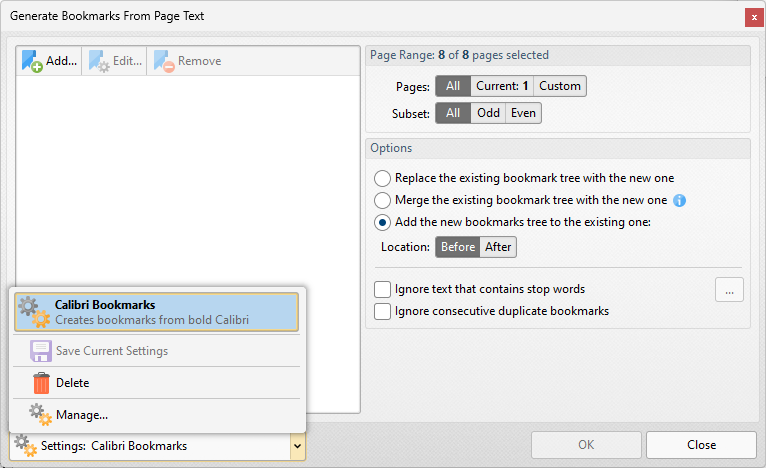Click the Save Current Settings floppy icon
Viewport: 766px width, 468px height.
tap(41, 351)
